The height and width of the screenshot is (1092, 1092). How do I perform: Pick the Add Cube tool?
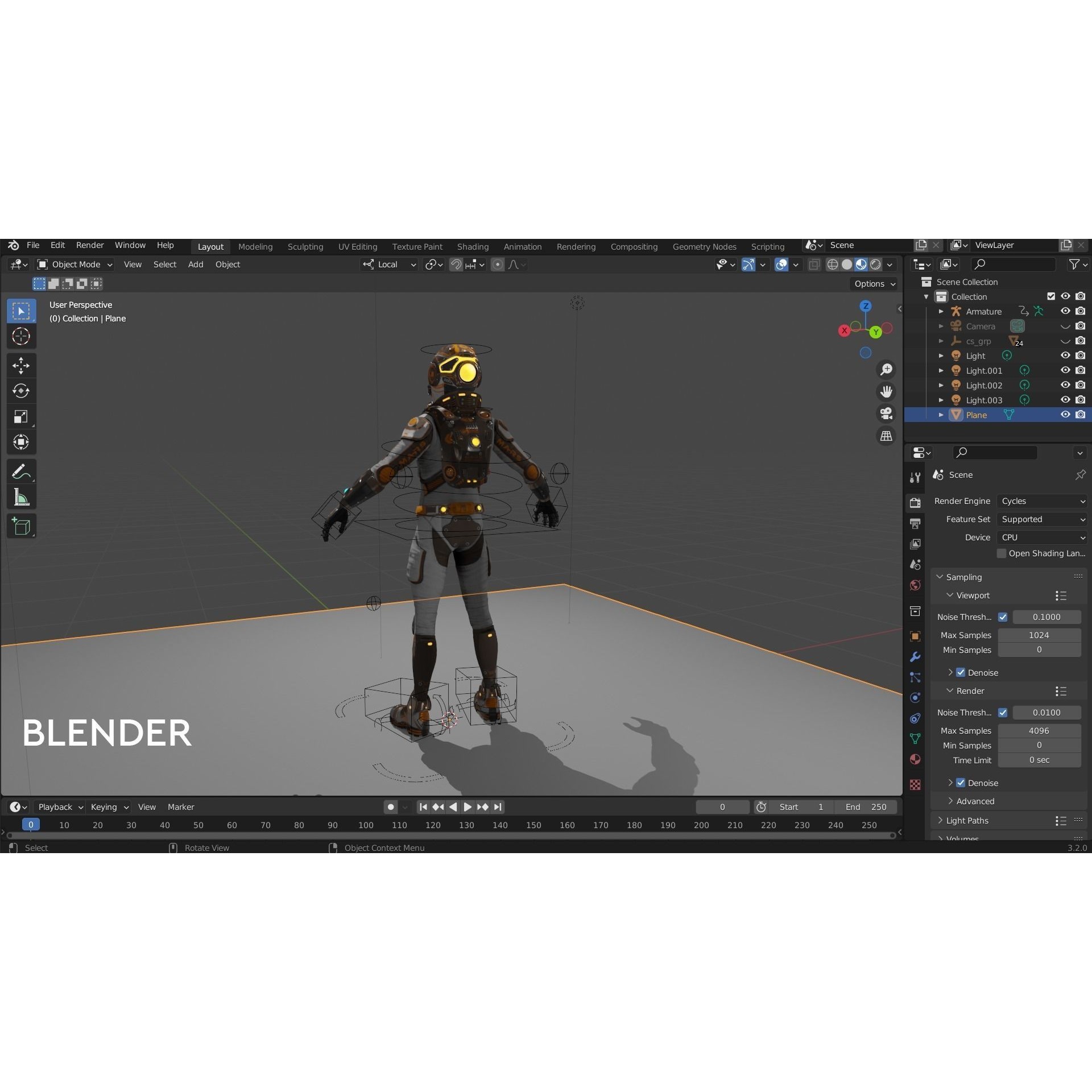click(x=21, y=526)
